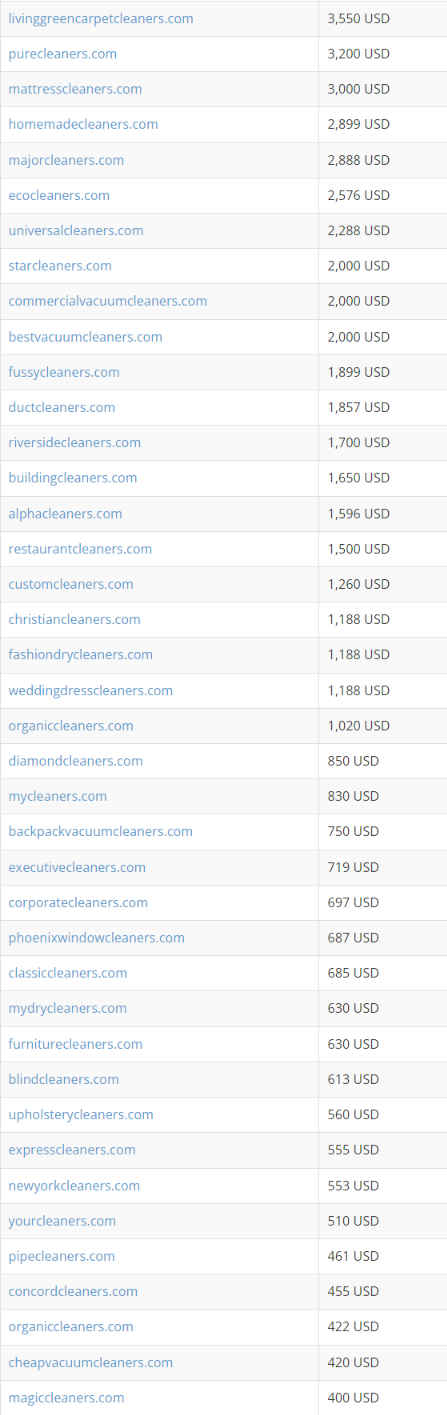447x1415 pixels.
Task: Click the newyorkcleaners.com link
Action: point(74,1185)
